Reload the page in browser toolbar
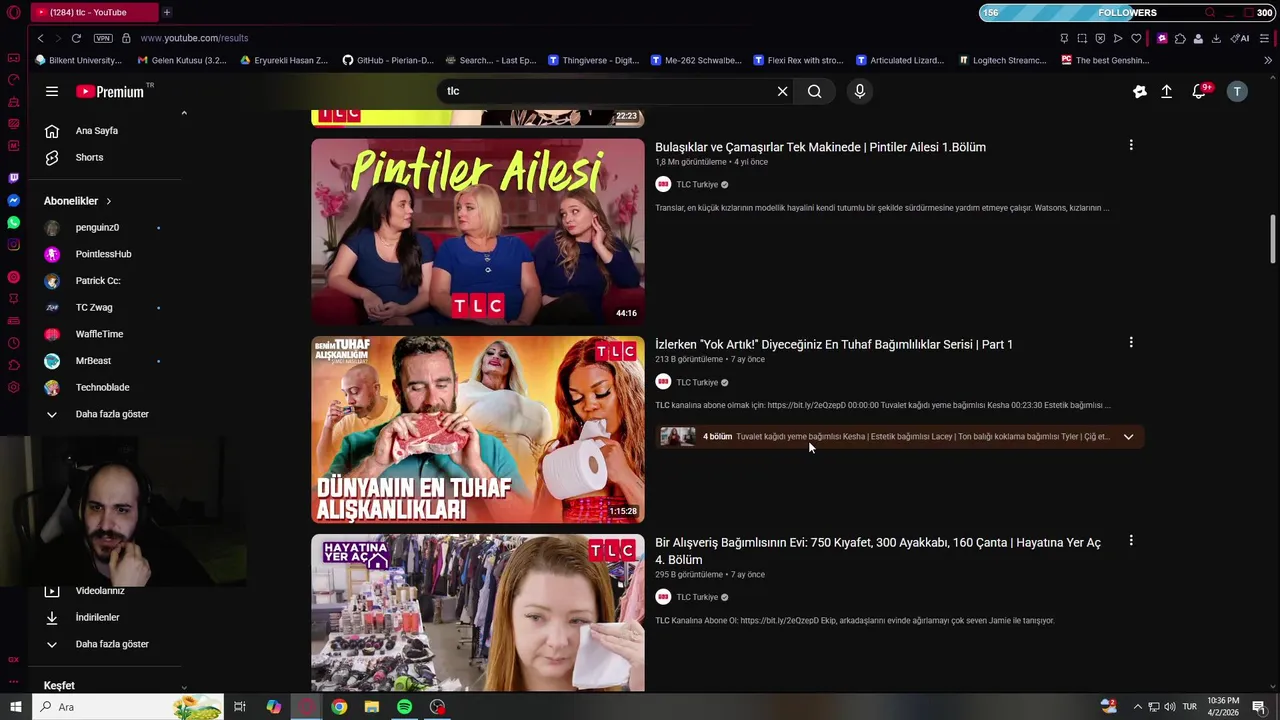 tap(76, 38)
